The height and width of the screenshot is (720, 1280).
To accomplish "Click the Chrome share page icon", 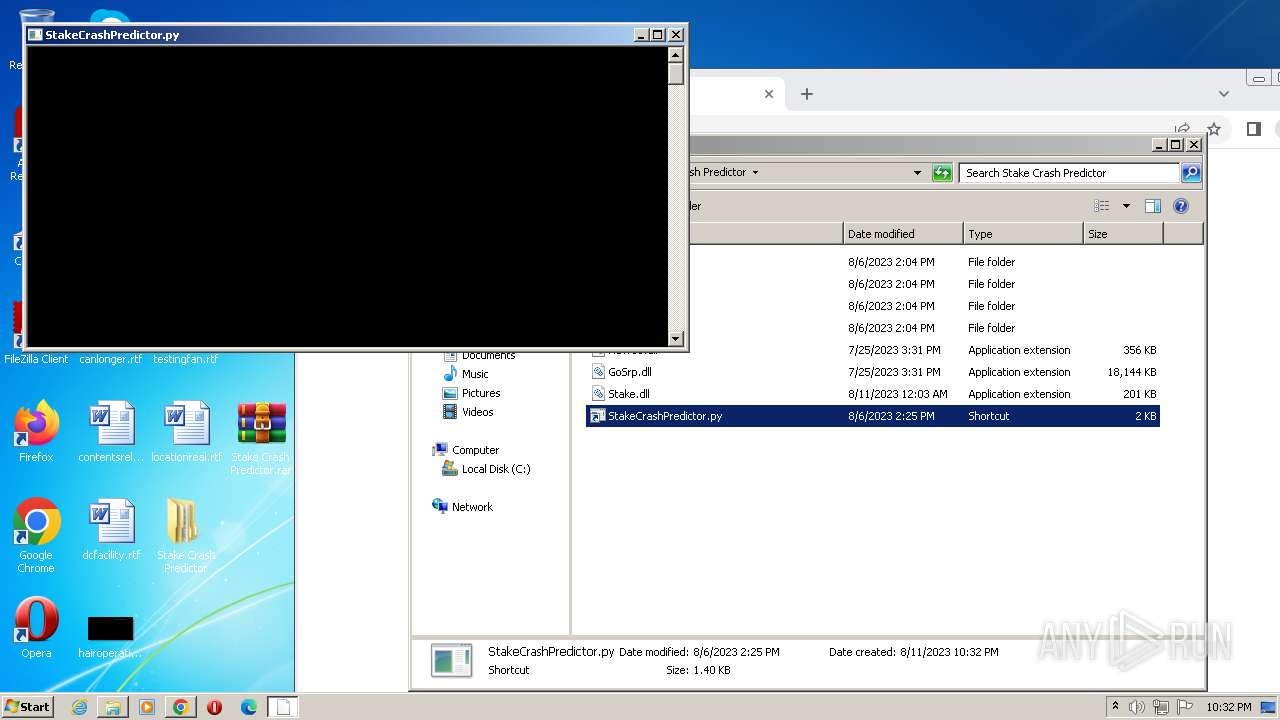I will coord(1182,129).
